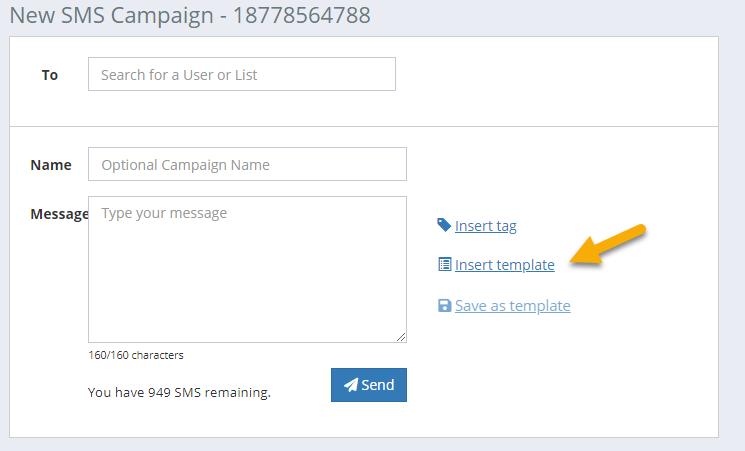Open the Insert tag link
This screenshot has width=745, height=451.
pyautogui.click(x=486, y=226)
